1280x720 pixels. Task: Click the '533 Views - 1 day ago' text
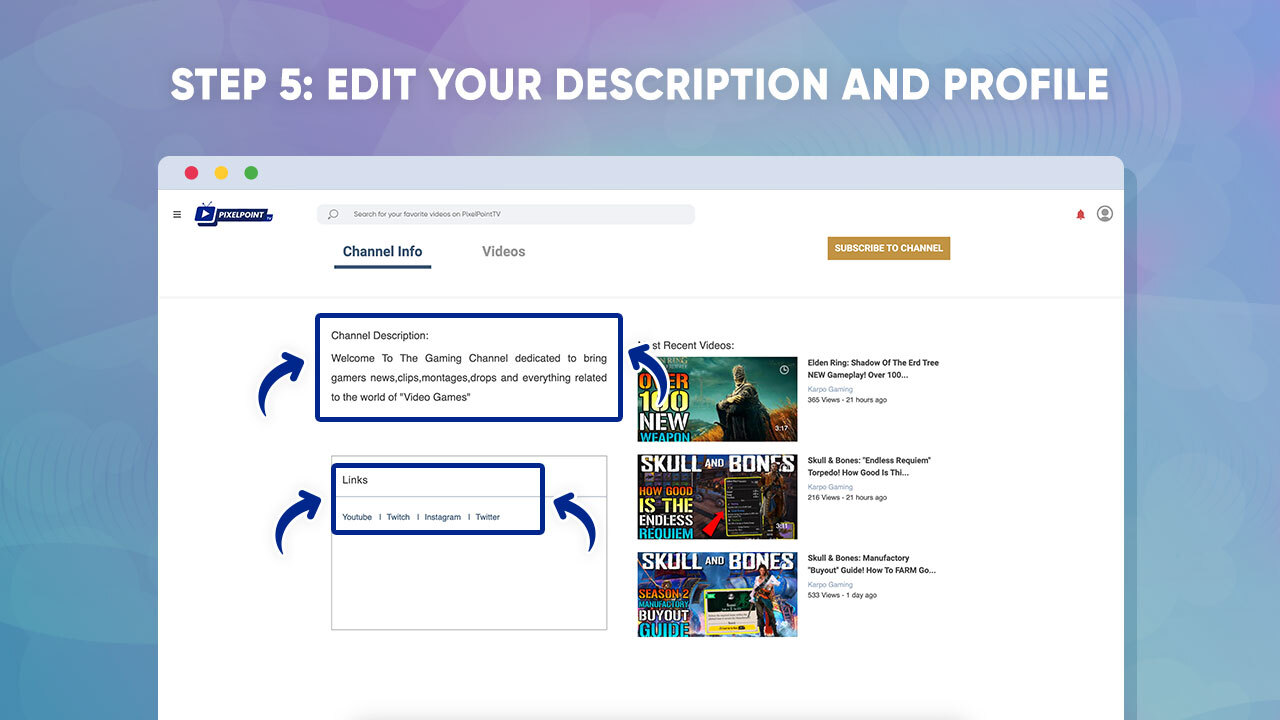pos(842,595)
